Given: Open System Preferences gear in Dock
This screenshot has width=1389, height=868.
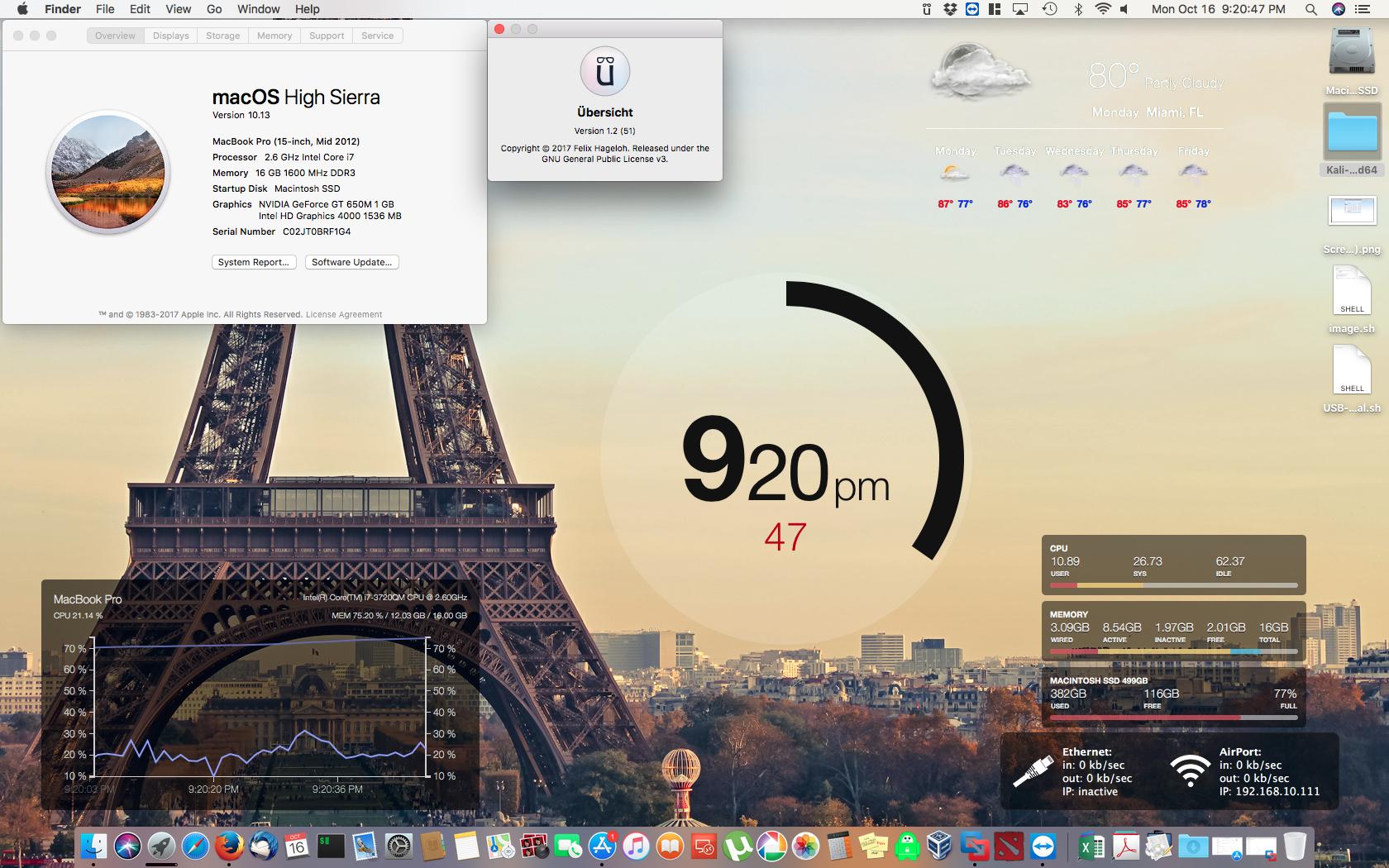Looking at the screenshot, I should coord(399,846).
